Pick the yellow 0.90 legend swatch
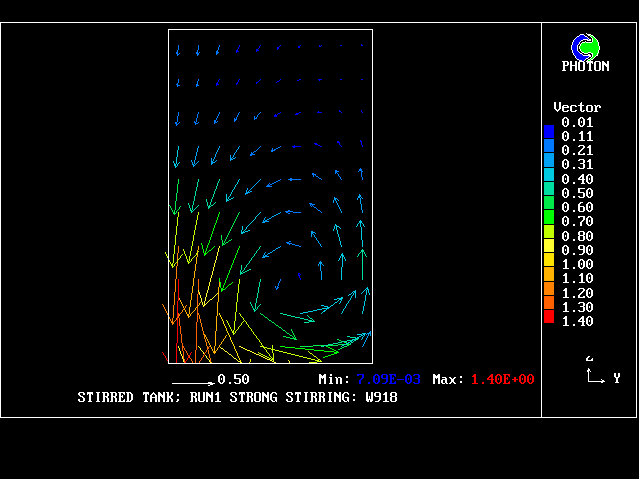The image size is (639, 479). click(548, 246)
